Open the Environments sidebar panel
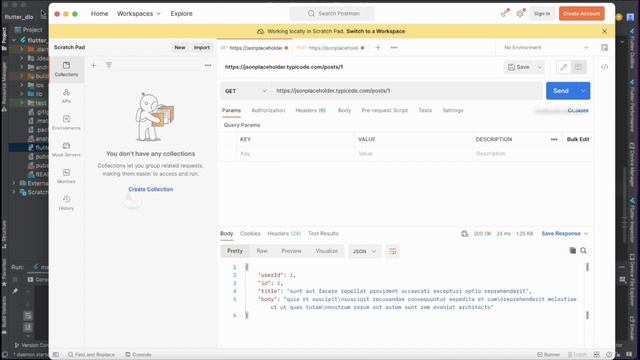 point(66,122)
